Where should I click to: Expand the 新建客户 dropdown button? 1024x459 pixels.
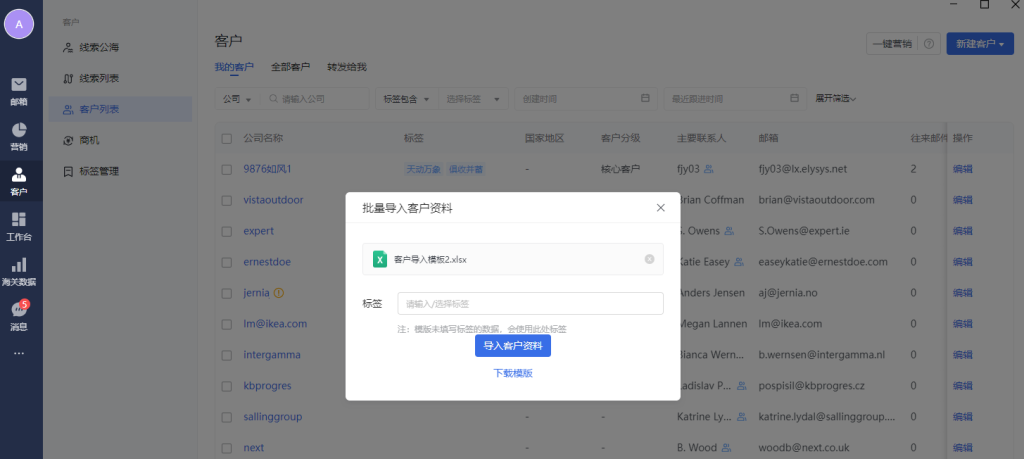click(x=979, y=44)
